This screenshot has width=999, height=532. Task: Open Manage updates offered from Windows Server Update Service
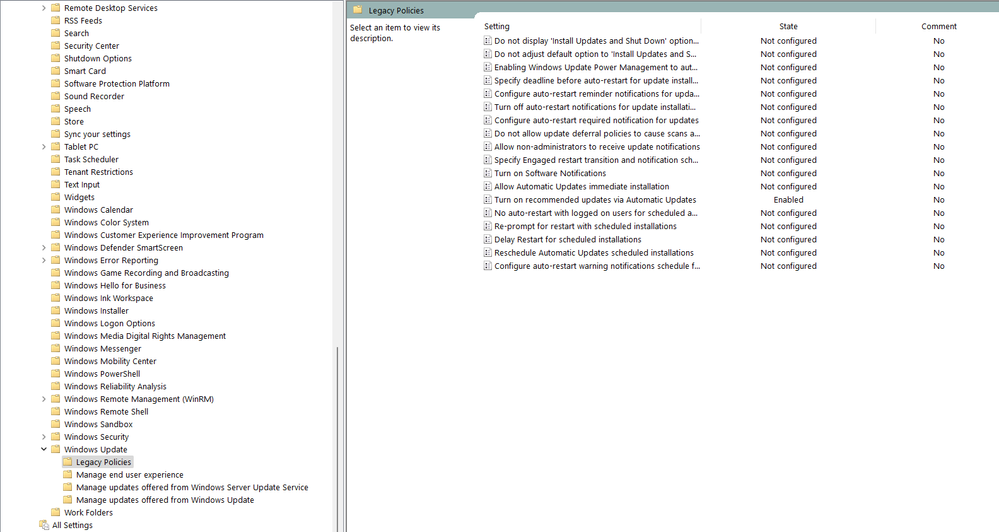tap(192, 487)
